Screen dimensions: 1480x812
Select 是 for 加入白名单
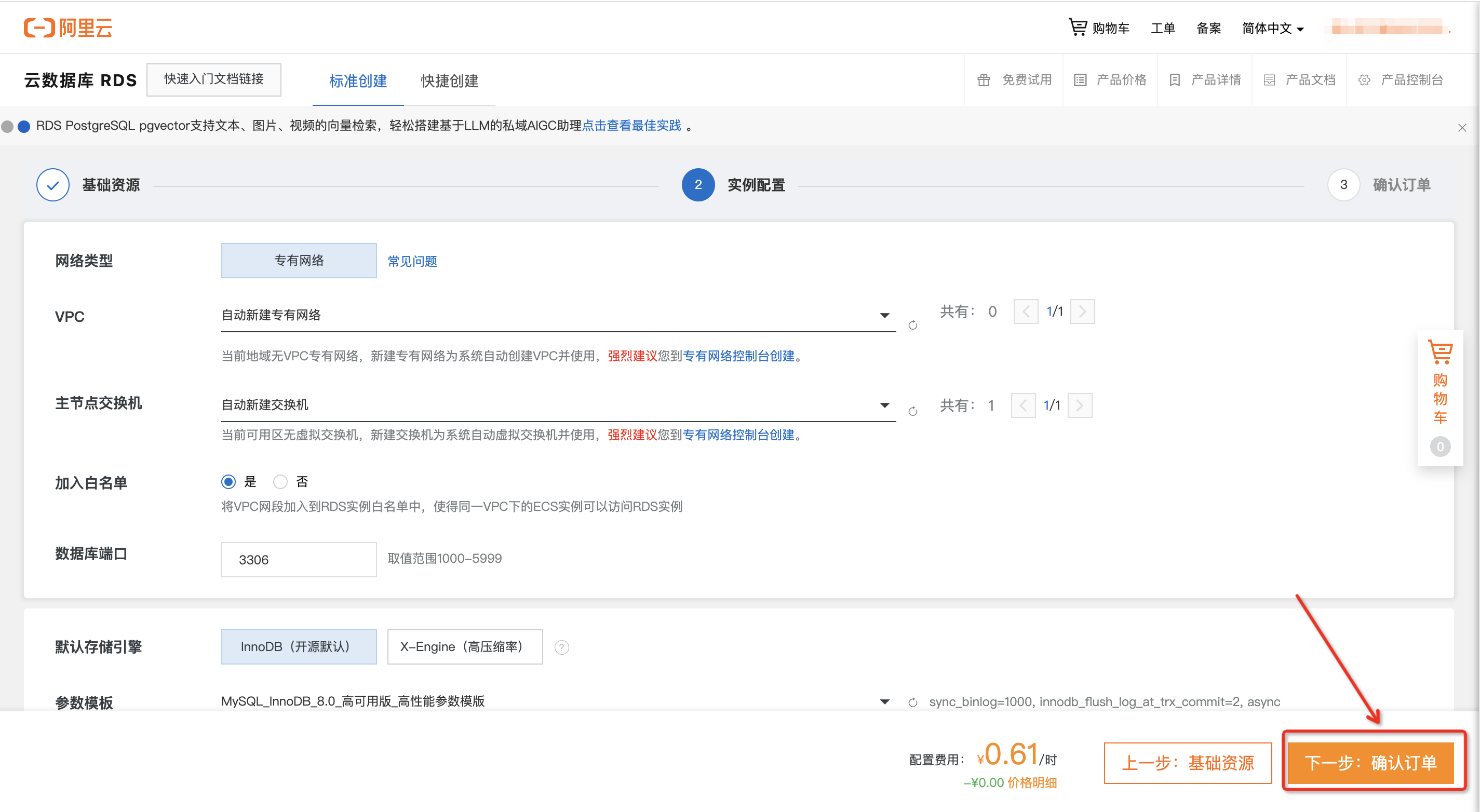[x=228, y=481]
